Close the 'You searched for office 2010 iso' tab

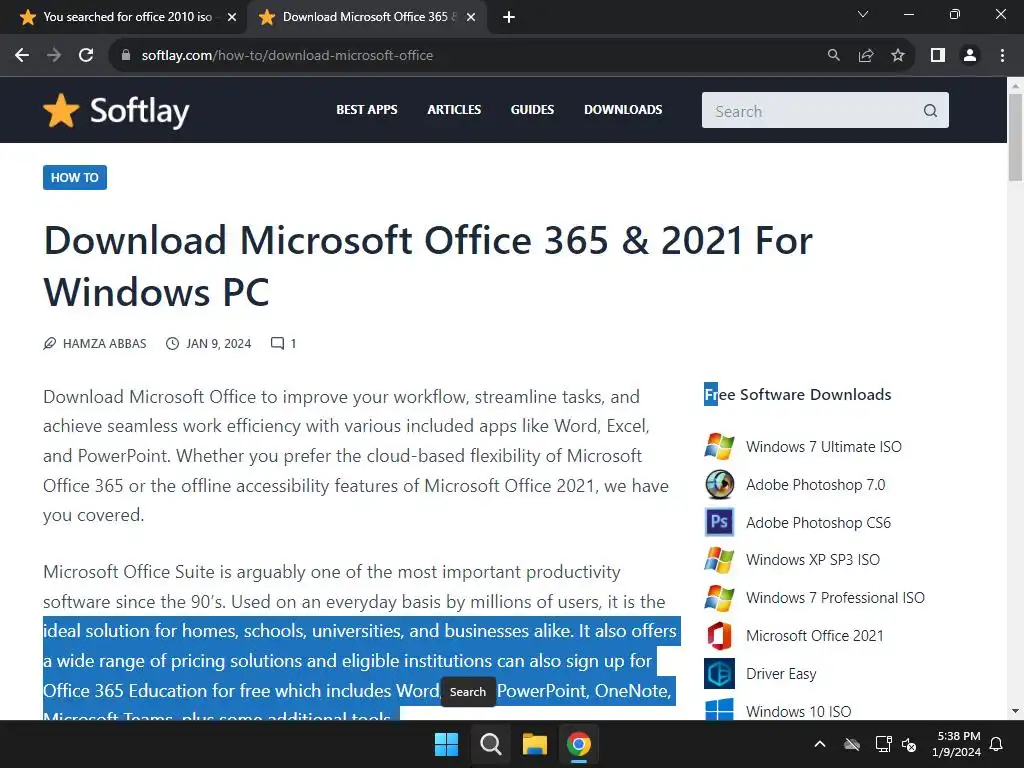(232, 18)
